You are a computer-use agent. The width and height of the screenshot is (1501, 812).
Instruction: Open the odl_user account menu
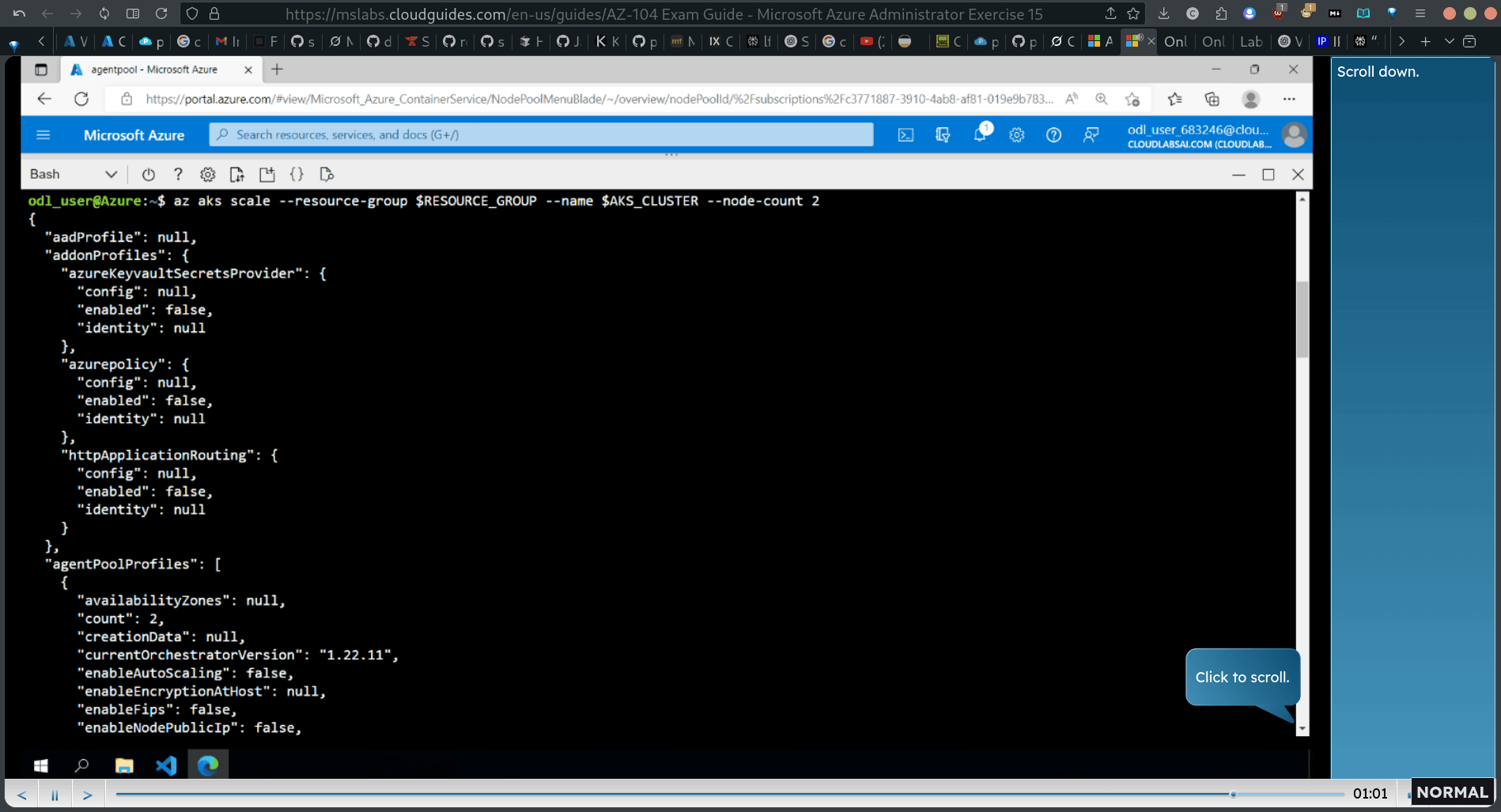1216,135
